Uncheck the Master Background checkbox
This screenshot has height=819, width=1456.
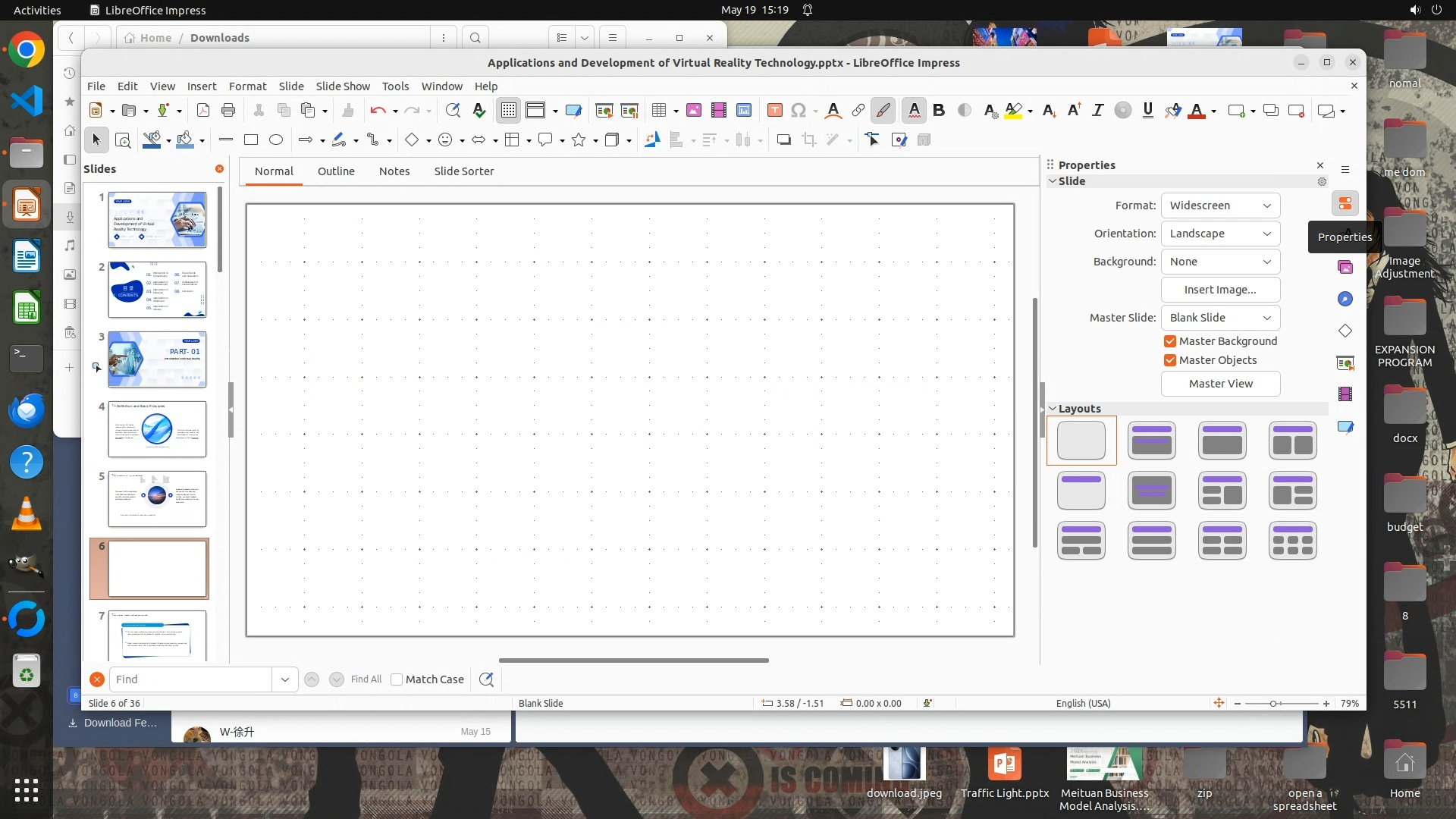pyautogui.click(x=1170, y=341)
